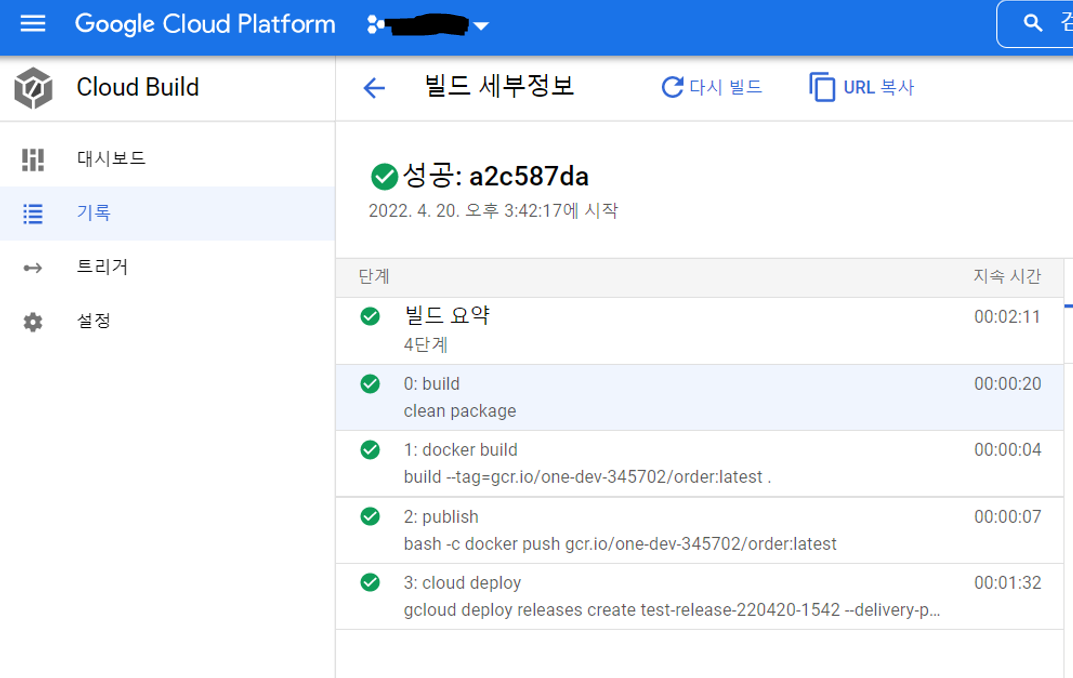Select the 빌드 요약 row

[699, 330]
